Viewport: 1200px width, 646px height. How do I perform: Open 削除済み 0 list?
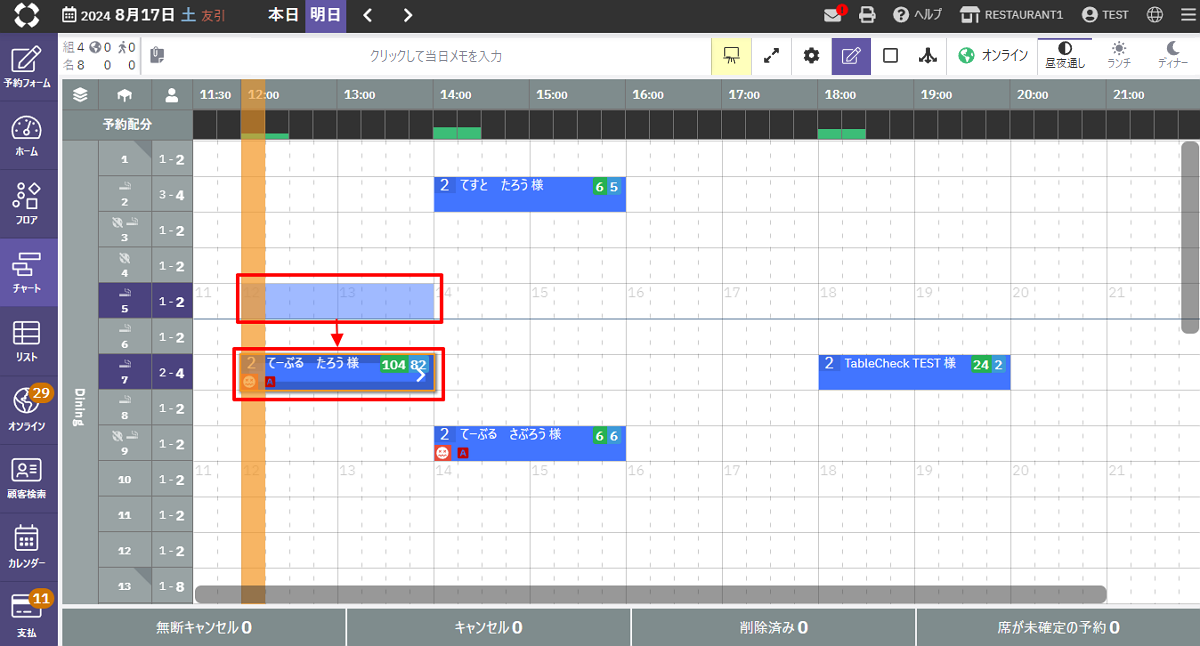[773, 627]
